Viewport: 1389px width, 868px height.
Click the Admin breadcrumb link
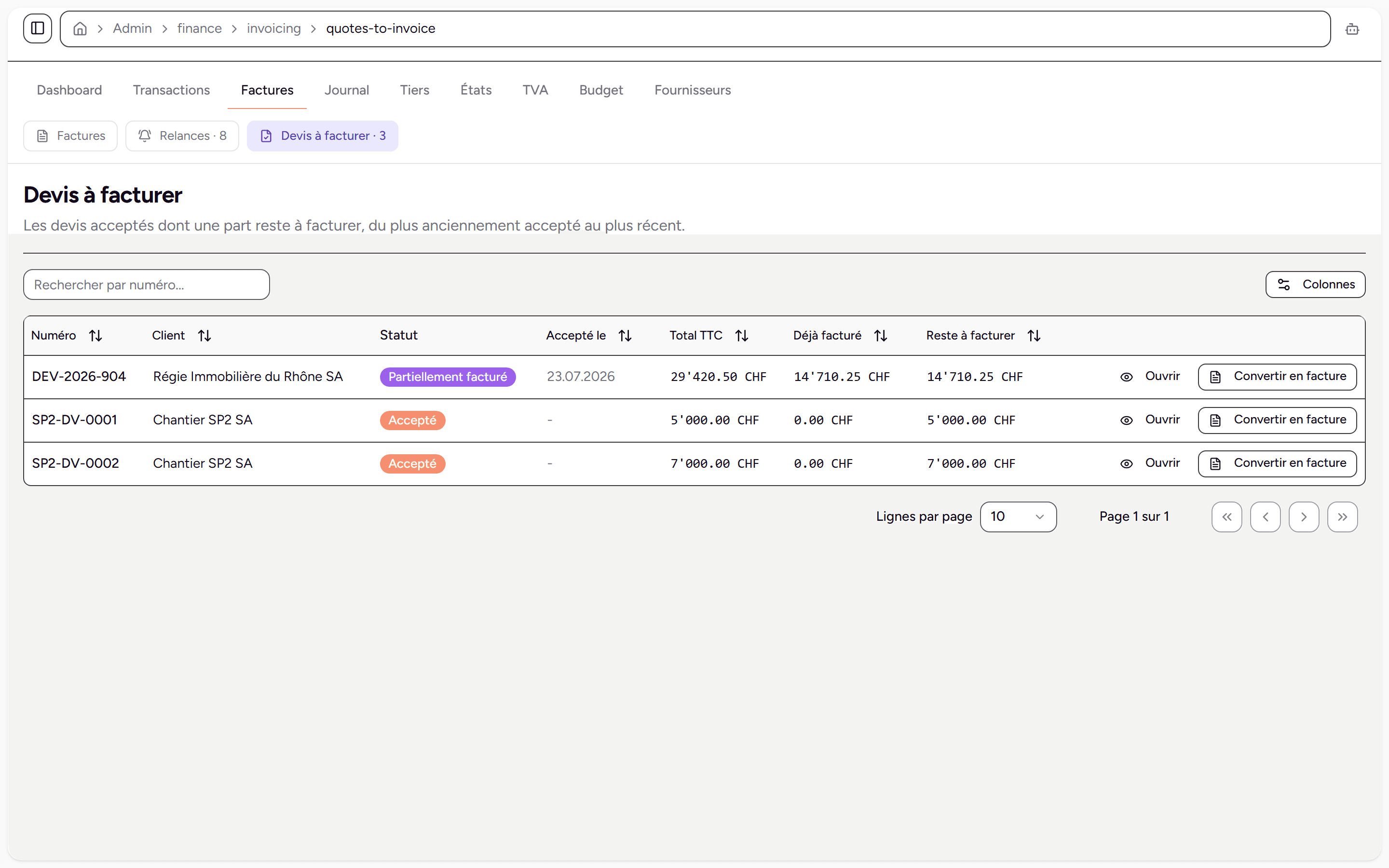(132, 29)
